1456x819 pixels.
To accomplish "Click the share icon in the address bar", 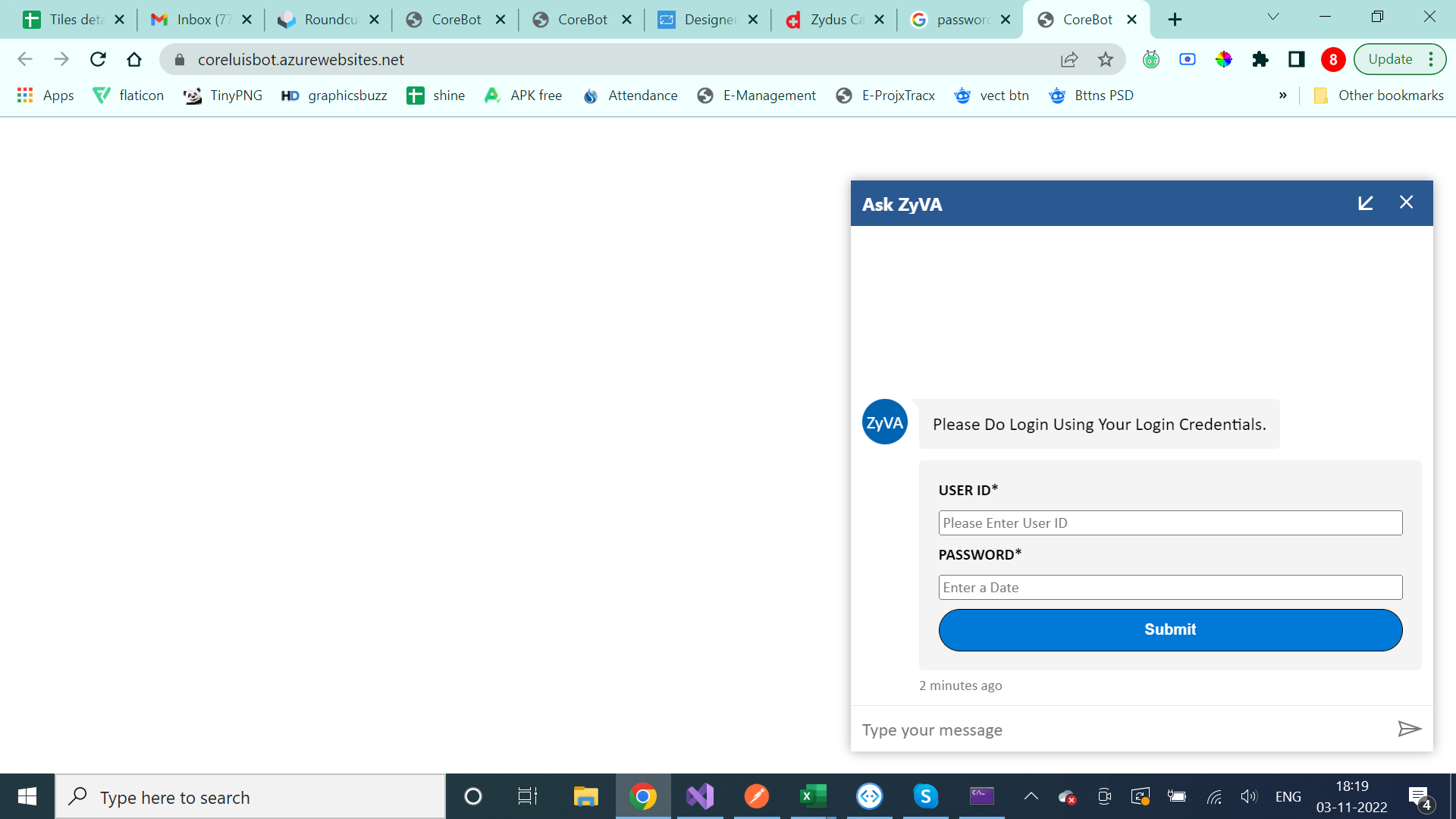I will [x=1069, y=59].
